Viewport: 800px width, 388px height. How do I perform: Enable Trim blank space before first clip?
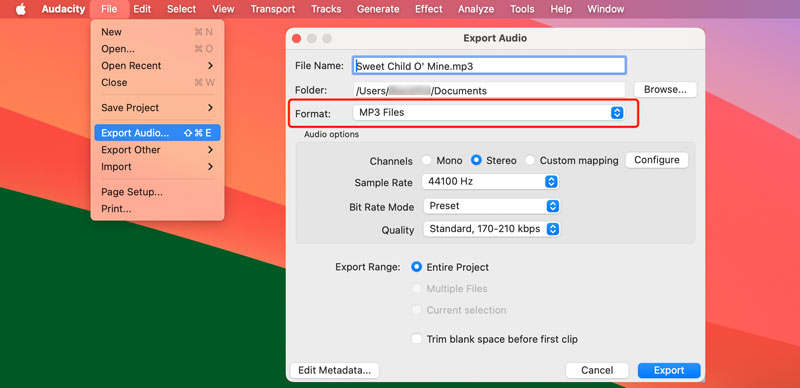pos(417,339)
